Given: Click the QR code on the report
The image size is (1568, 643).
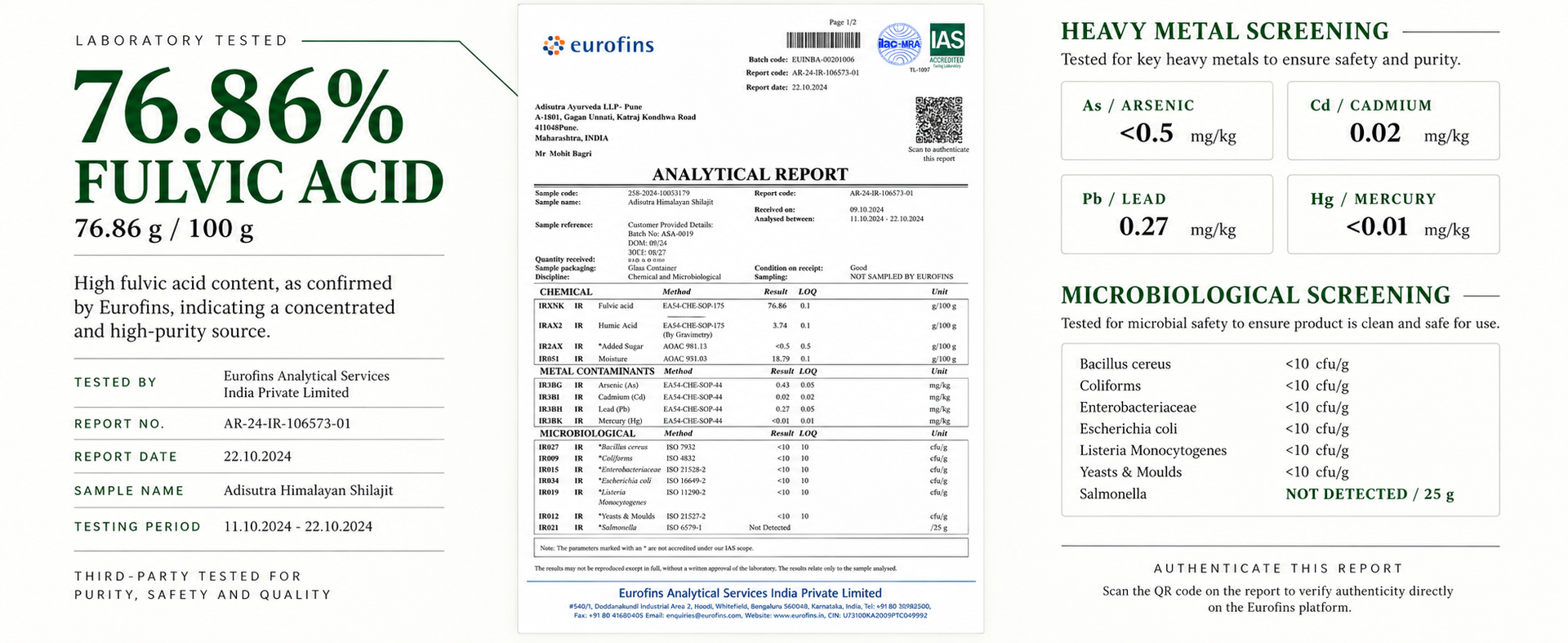Looking at the screenshot, I should (x=938, y=120).
